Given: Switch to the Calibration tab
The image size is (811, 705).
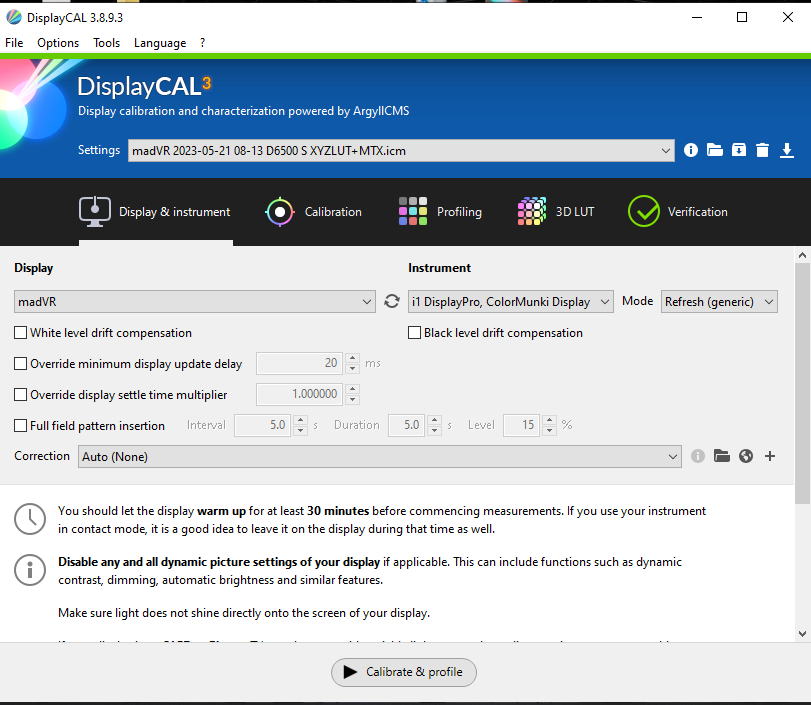Looking at the screenshot, I should (313, 212).
